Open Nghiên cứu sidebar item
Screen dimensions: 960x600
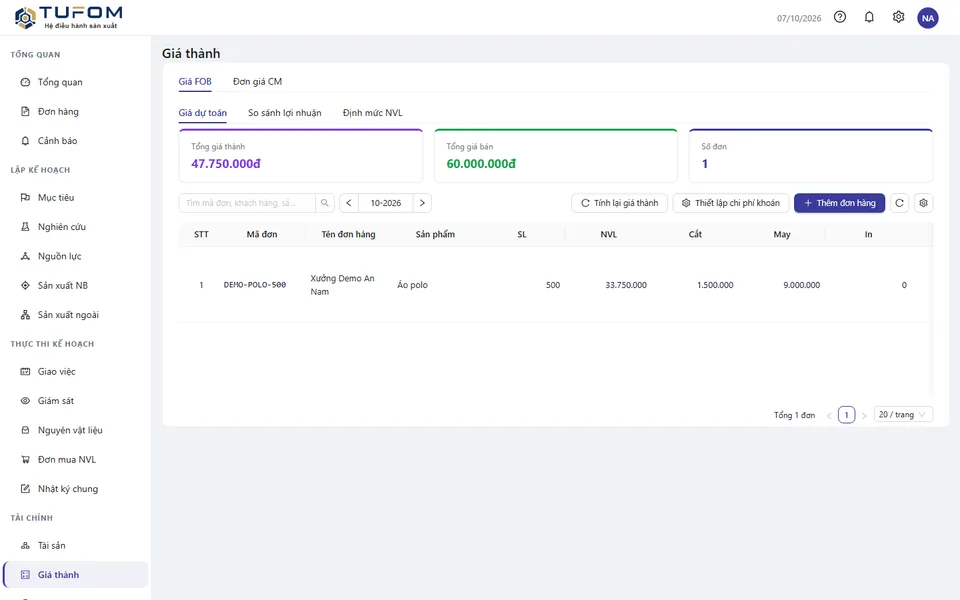(x=75, y=227)
